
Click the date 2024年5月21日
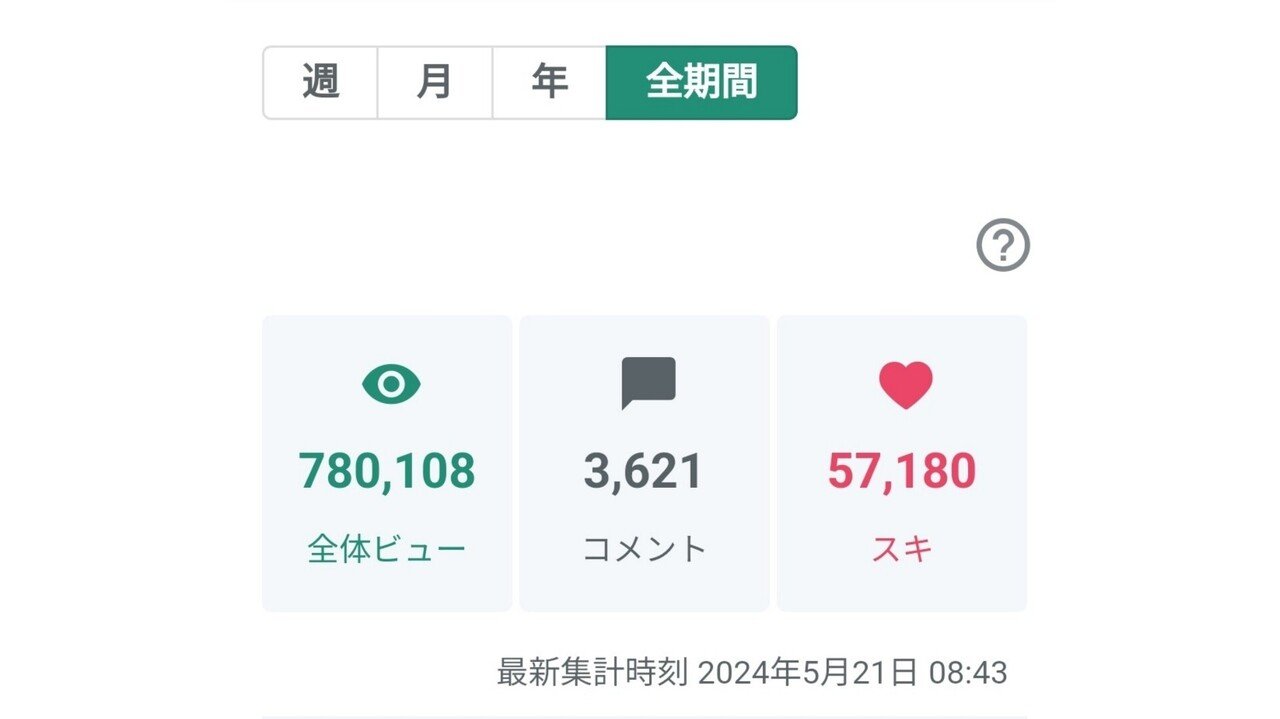pos(807,672)
